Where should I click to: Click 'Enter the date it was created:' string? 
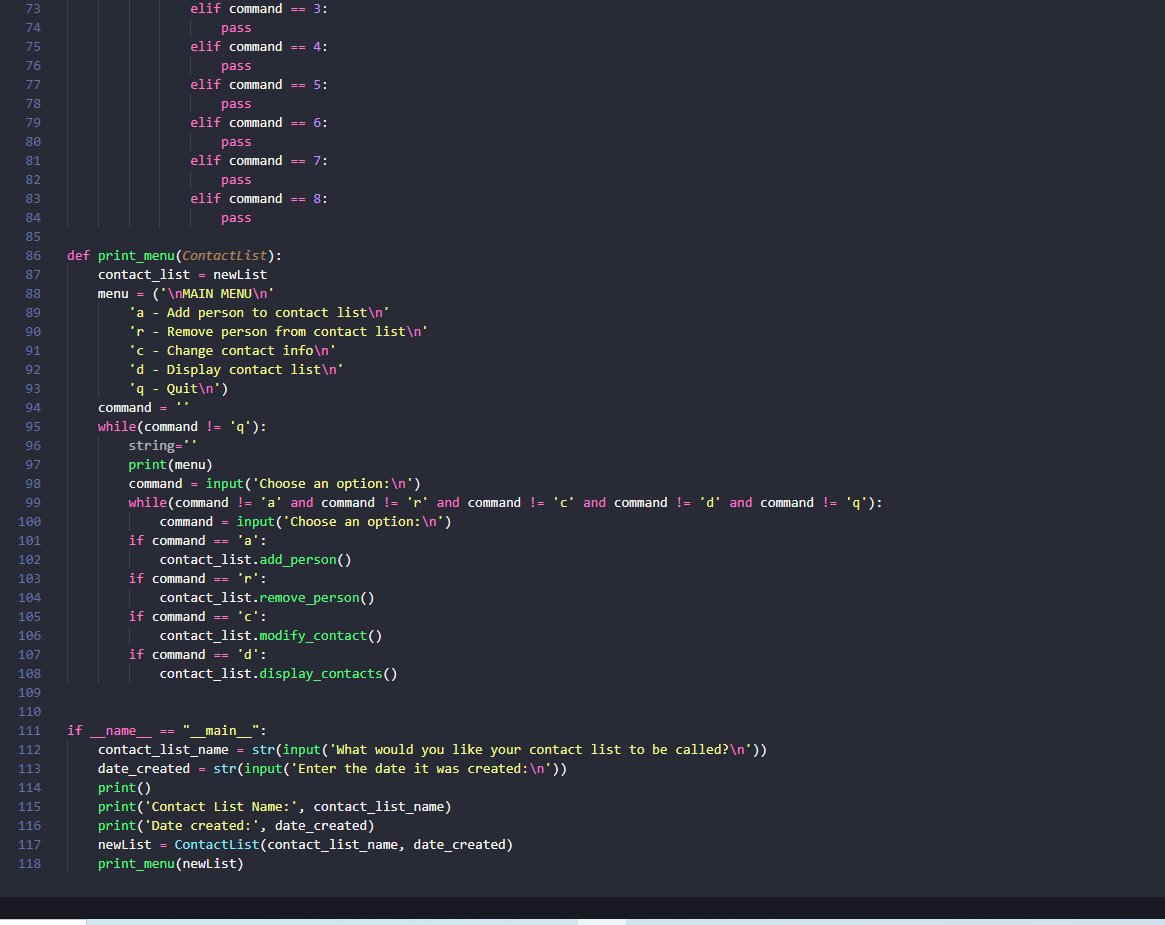[421, 769]
